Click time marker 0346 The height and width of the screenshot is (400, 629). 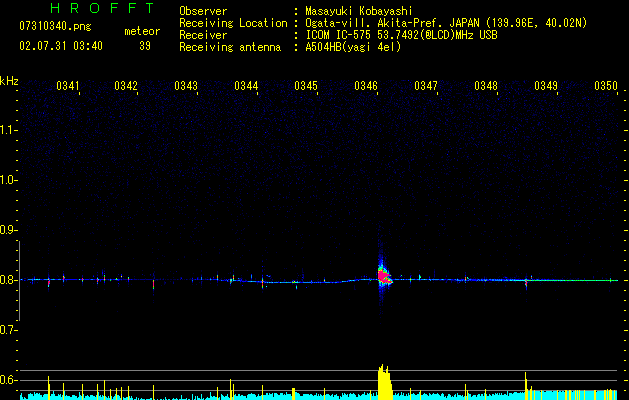coord(366,86)
